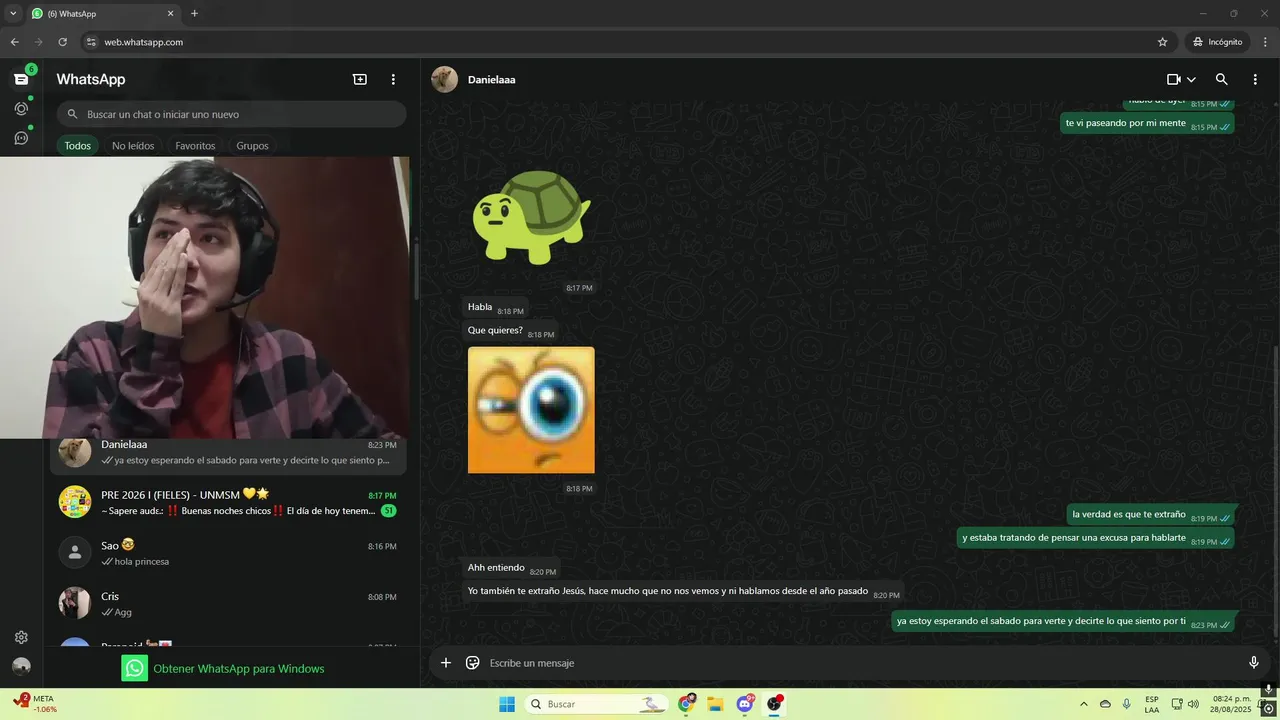Click the squinting eye sticker
This screenshot has height=720, width=1280.
coord(531,410)
